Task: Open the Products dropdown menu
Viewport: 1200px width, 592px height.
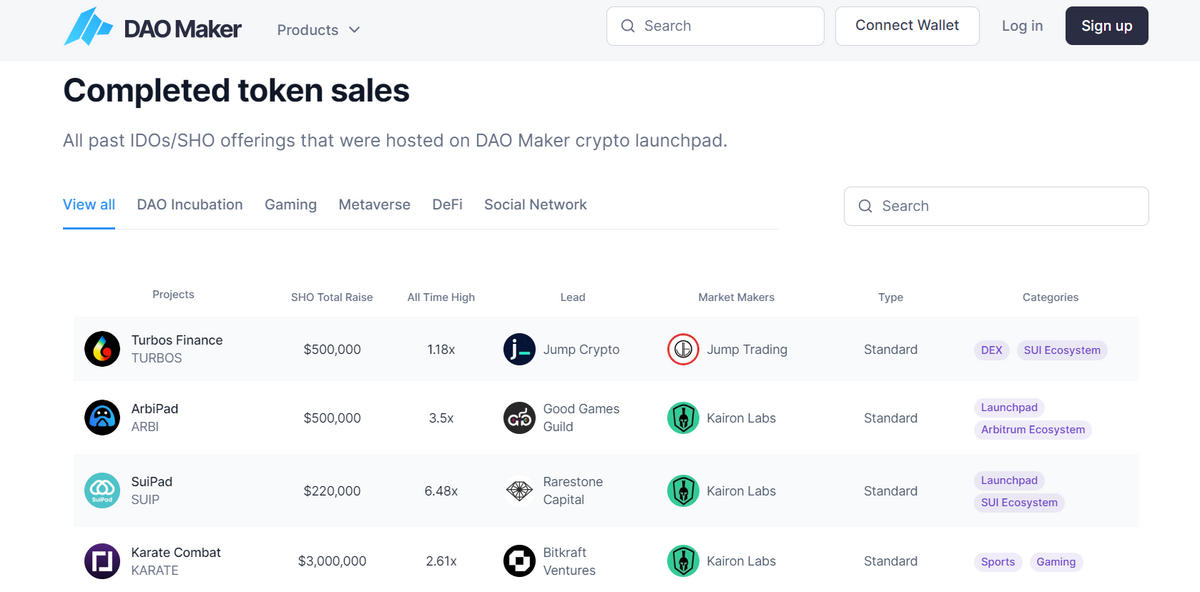Action: [318, 30]
